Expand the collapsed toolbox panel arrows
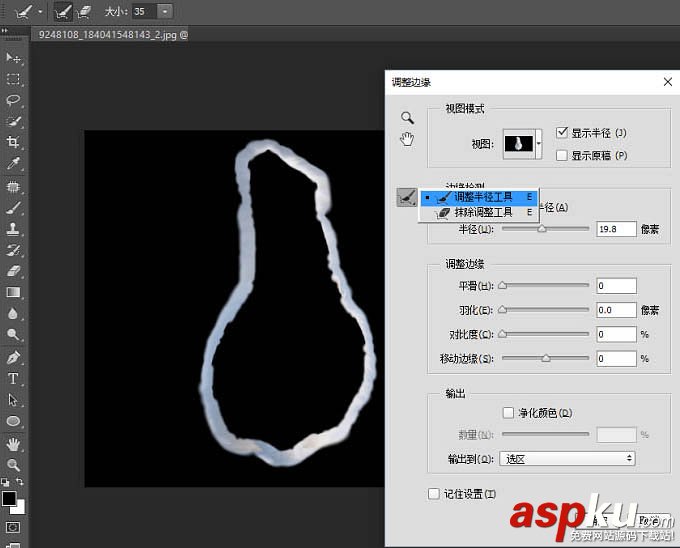The image size is (680, 548). (4, 30)
